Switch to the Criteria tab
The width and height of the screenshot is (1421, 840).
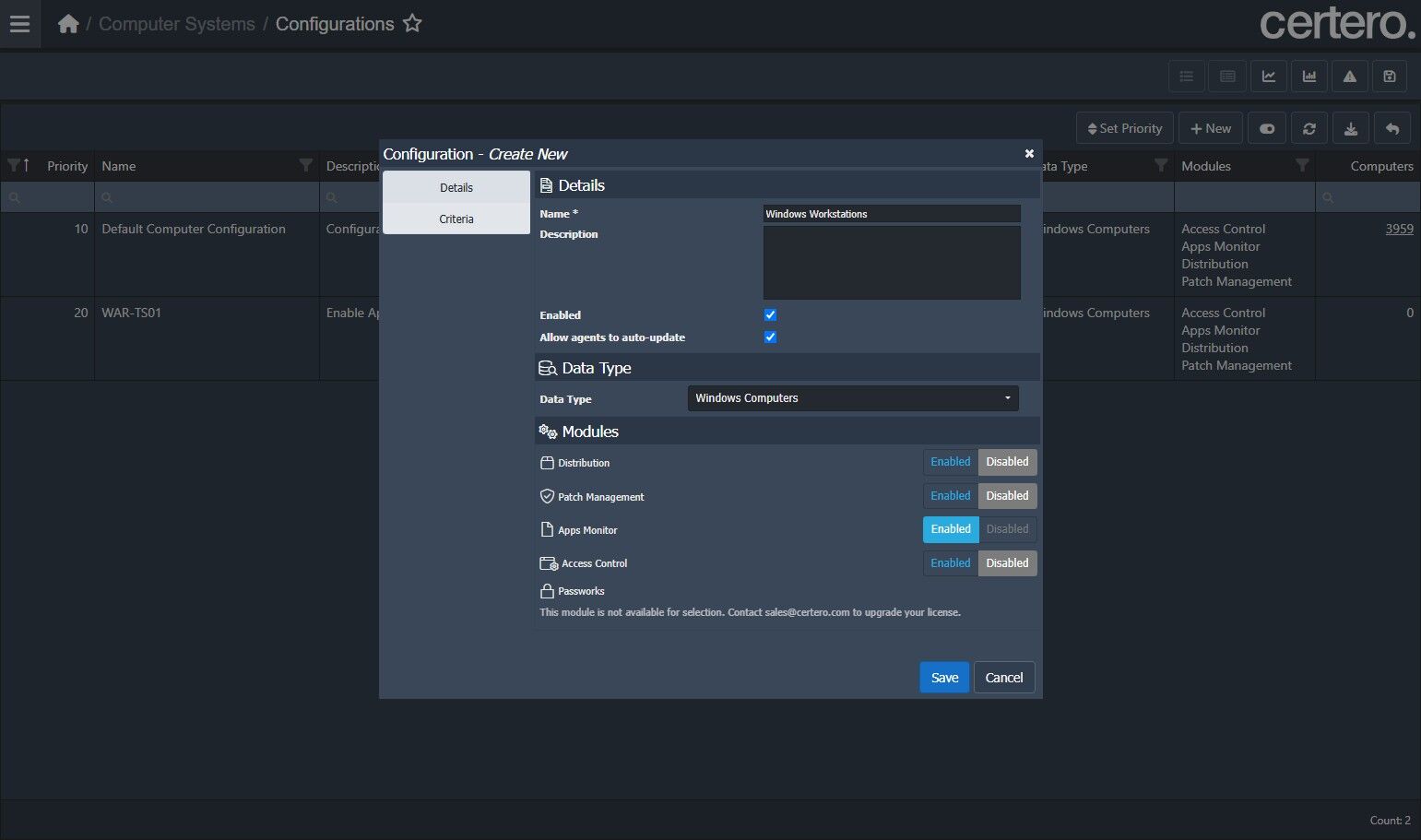[456, 219]
